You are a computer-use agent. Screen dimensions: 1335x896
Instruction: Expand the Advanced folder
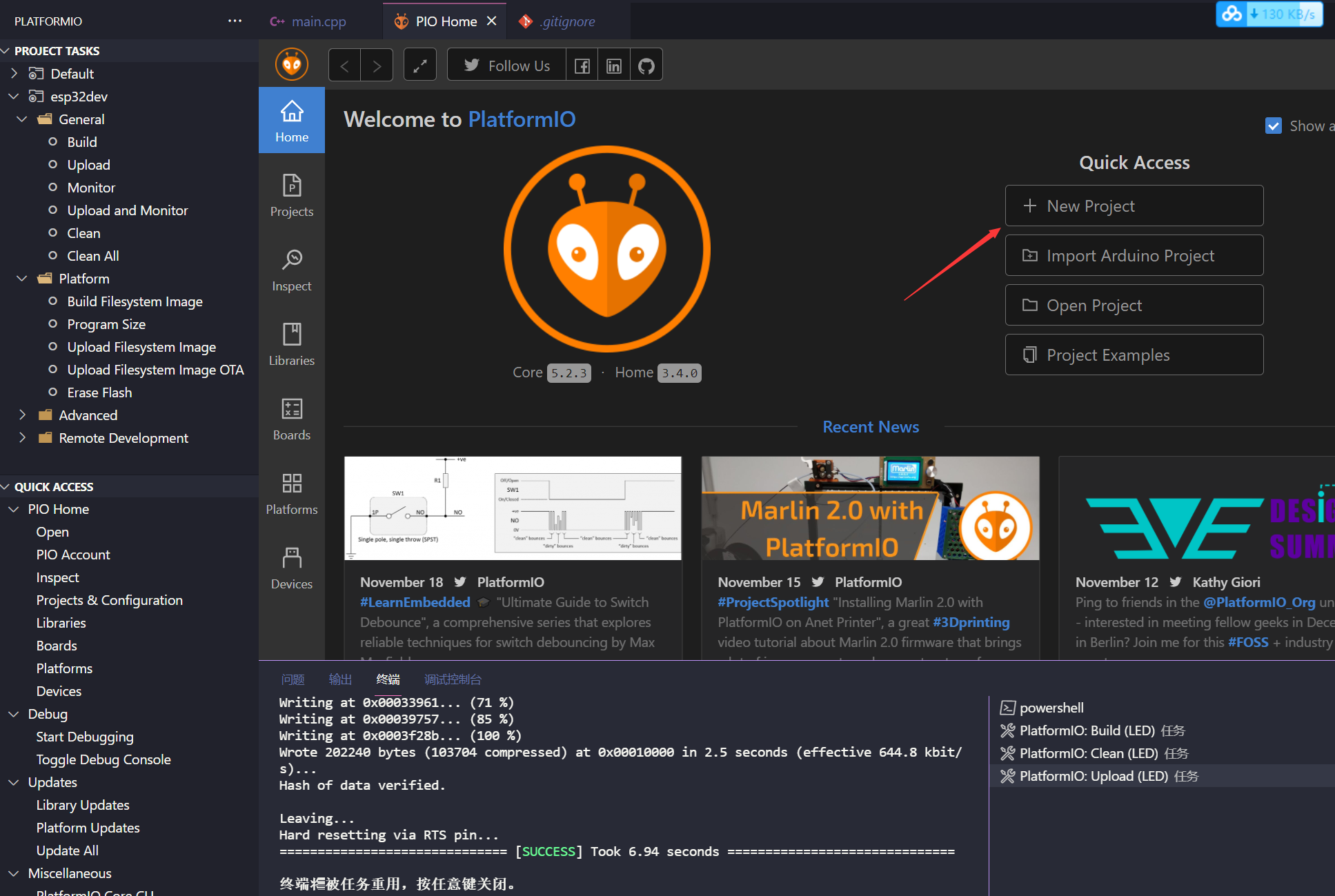click(22, 415)
